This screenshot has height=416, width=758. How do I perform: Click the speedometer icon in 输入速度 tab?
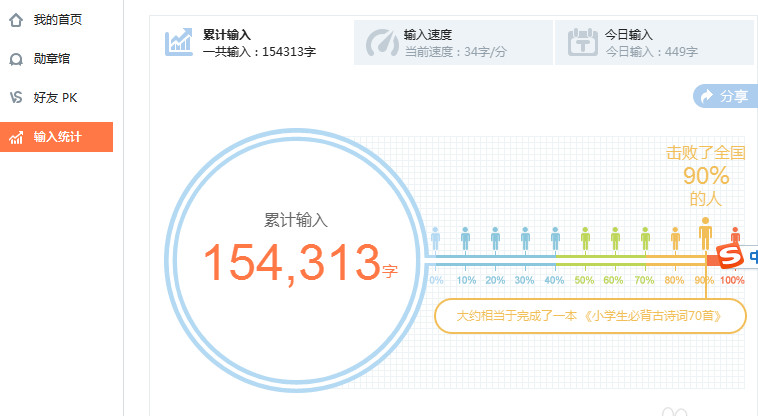click(382, 43)
